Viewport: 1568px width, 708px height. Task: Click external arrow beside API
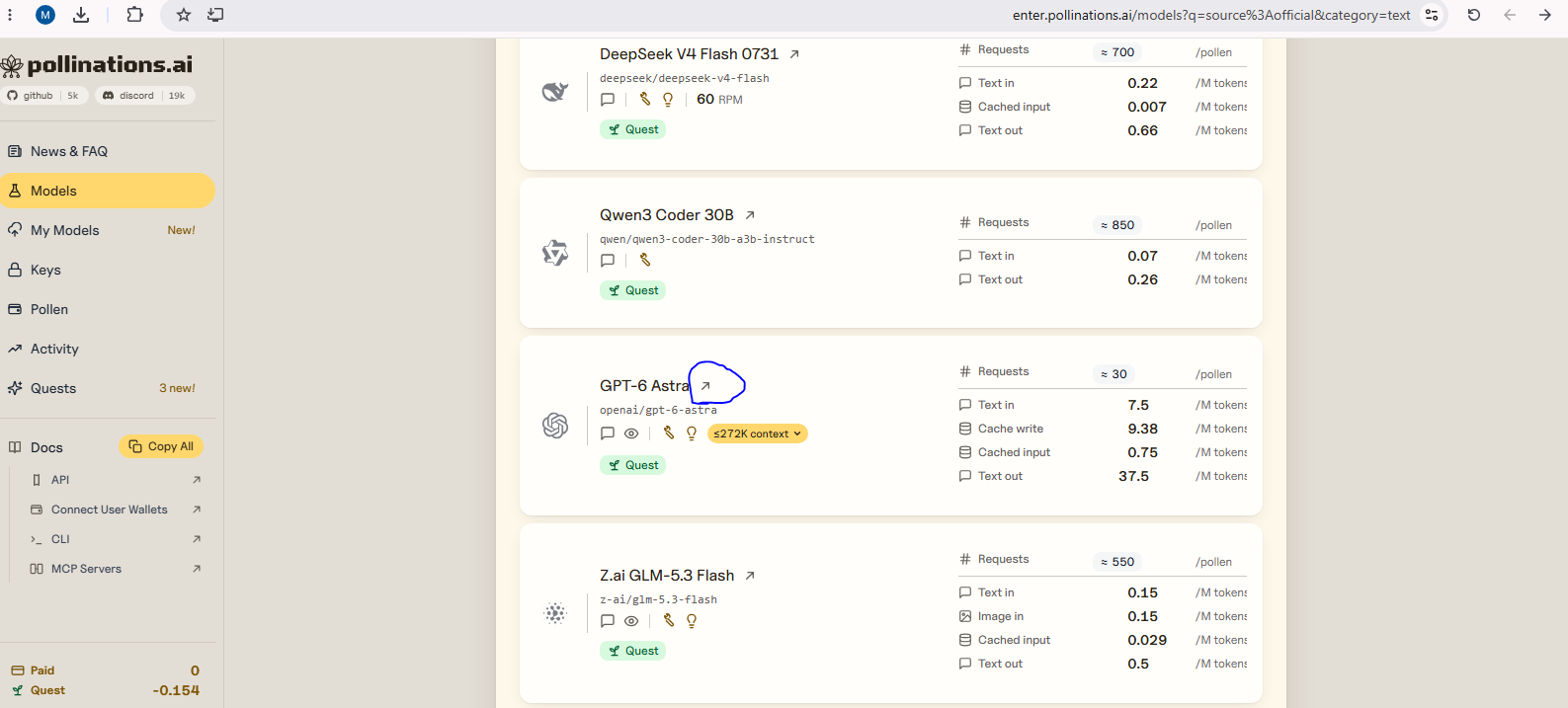(x=197, y=480)
